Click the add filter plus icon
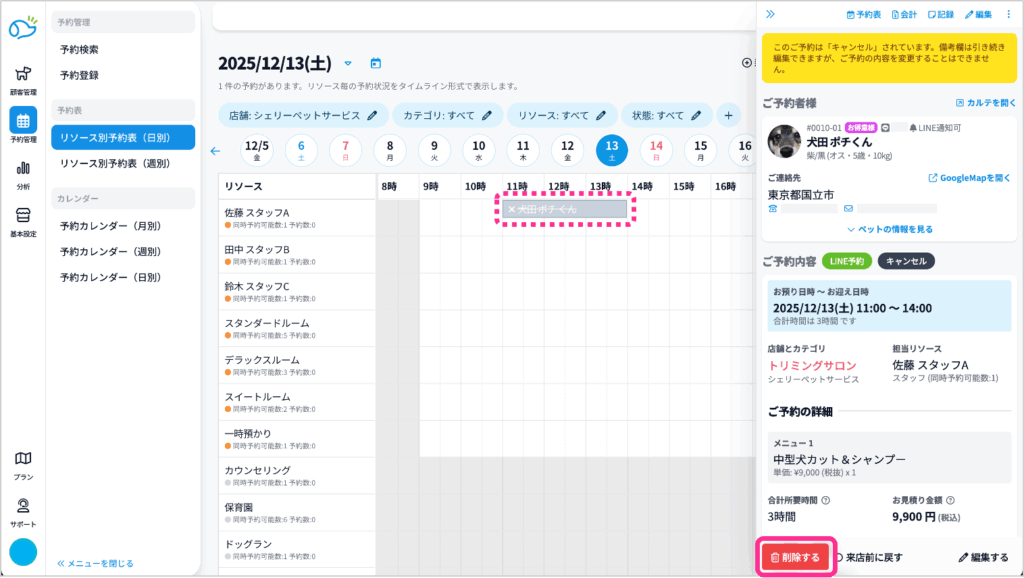This screenshot has height=578, width=1024. tap(728, 115)
